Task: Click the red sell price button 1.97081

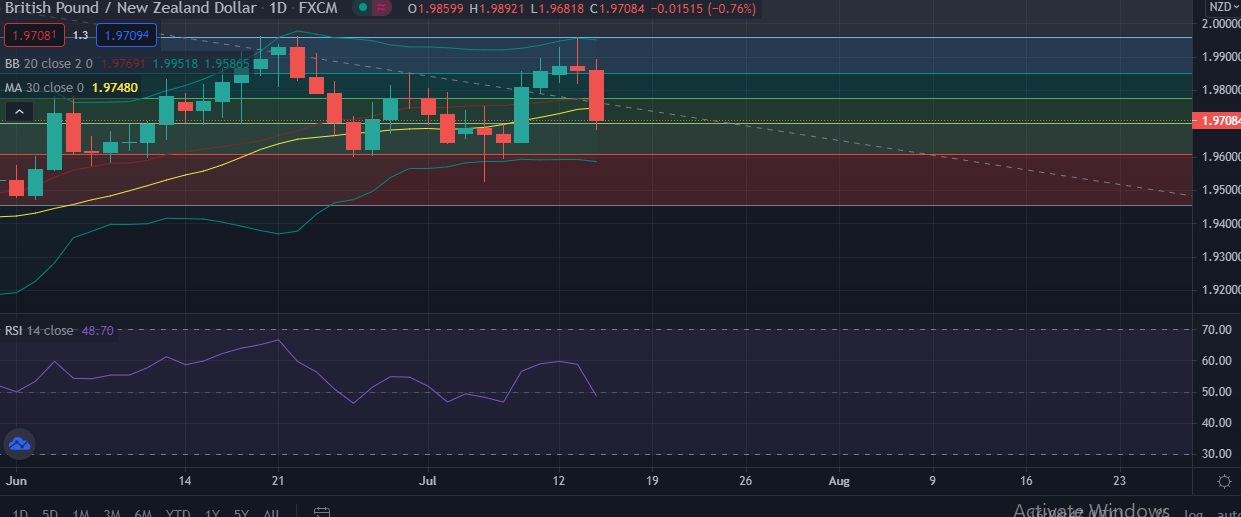Action: (x=35, y=36)
